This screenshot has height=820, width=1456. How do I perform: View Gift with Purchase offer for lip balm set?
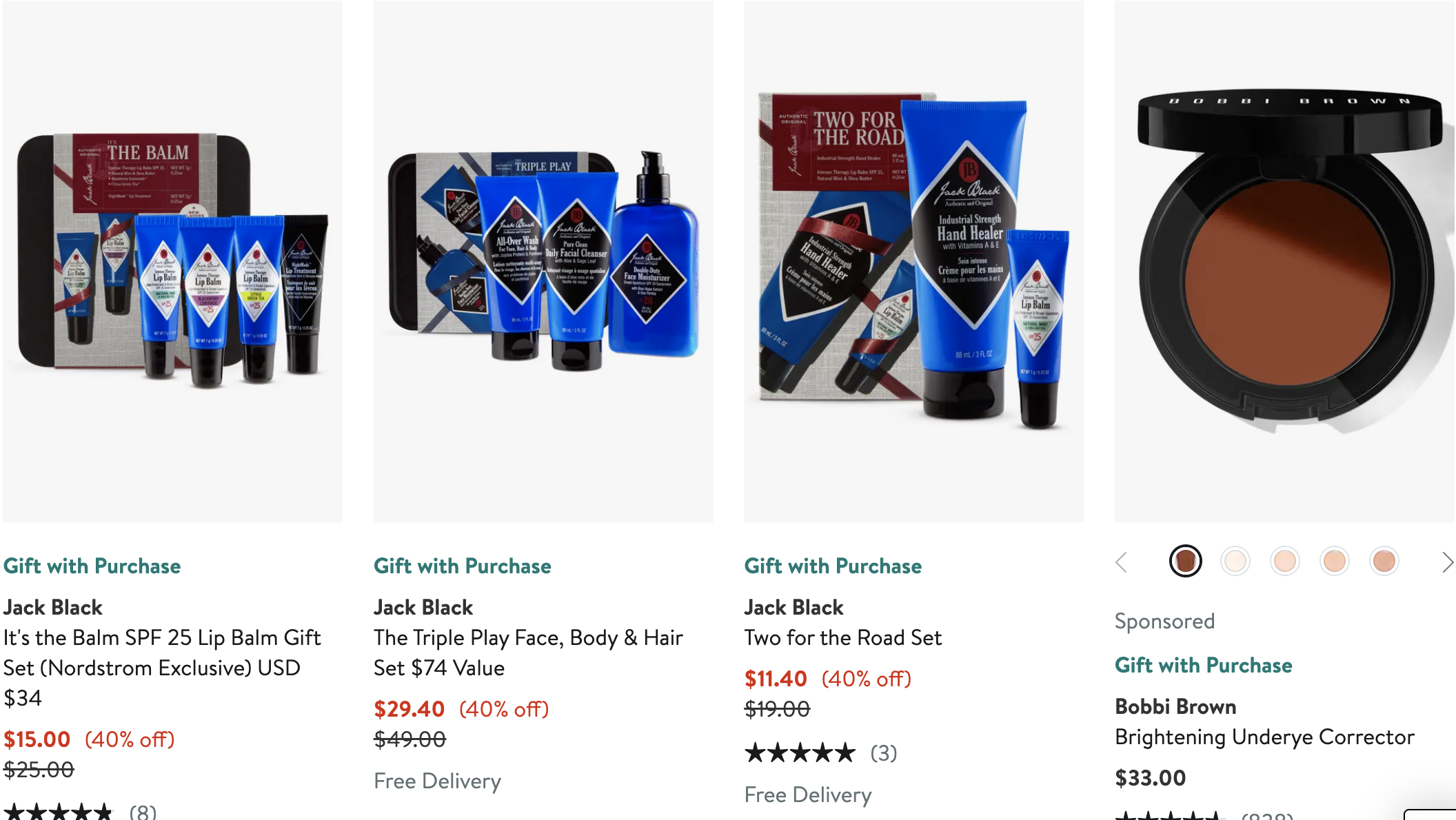92,566
